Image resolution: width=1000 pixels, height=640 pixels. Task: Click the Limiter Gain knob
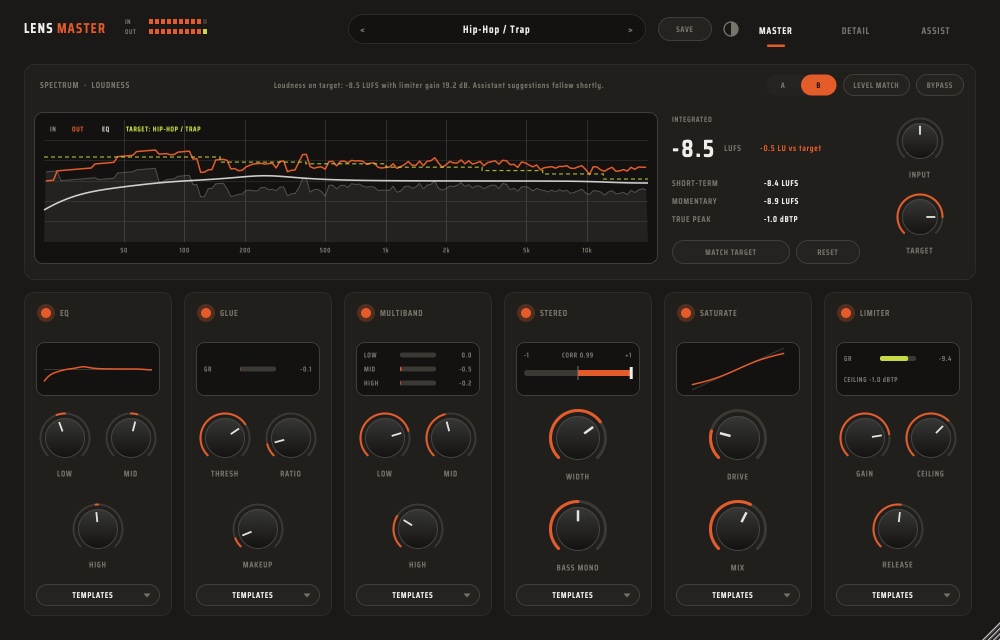coord(865,438)
